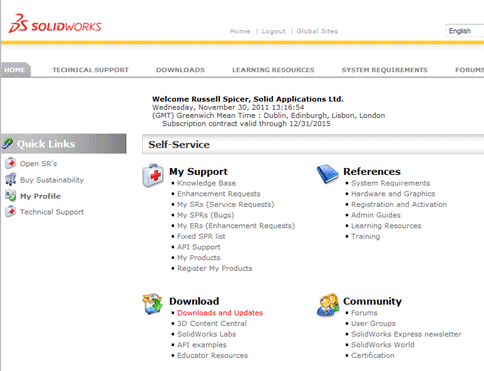The width and height of the screenshot is (484, 371).
Task: Open the Forums tab
Action: point(469,70)
